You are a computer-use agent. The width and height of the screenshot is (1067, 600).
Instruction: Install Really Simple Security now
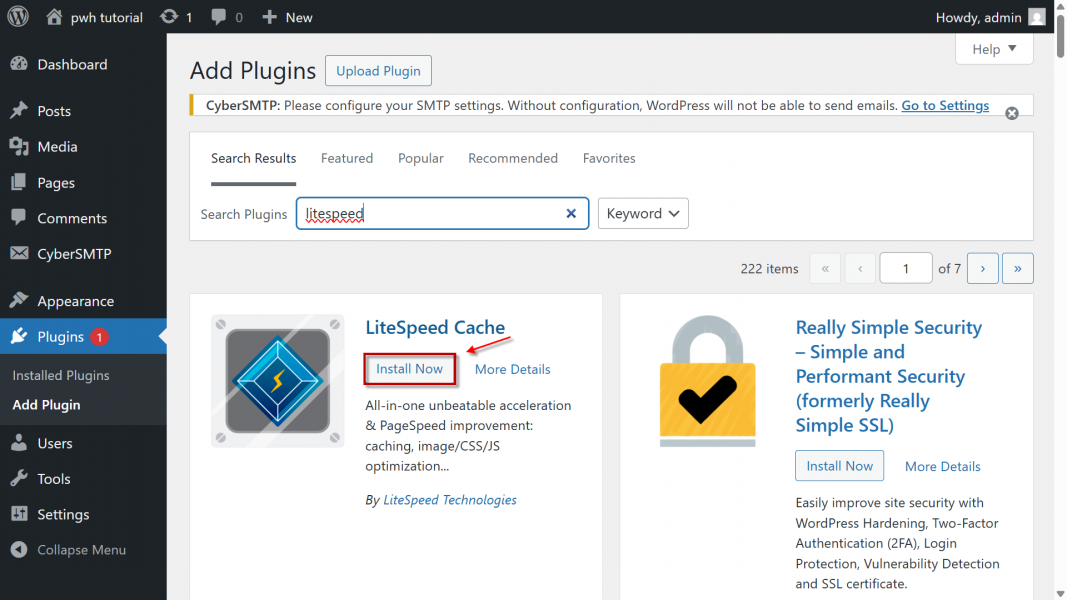(840, 466)
